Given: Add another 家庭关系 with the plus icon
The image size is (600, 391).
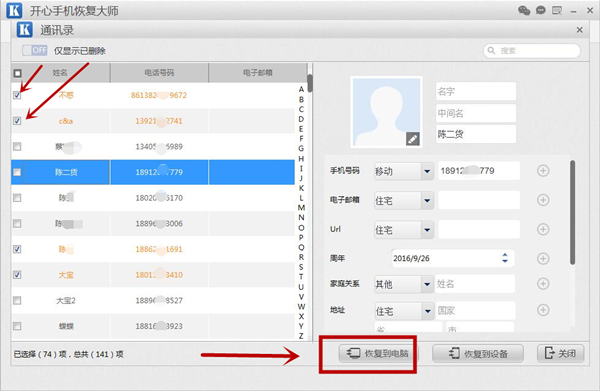Looking at the screenshot, I should tap(543, 283).
